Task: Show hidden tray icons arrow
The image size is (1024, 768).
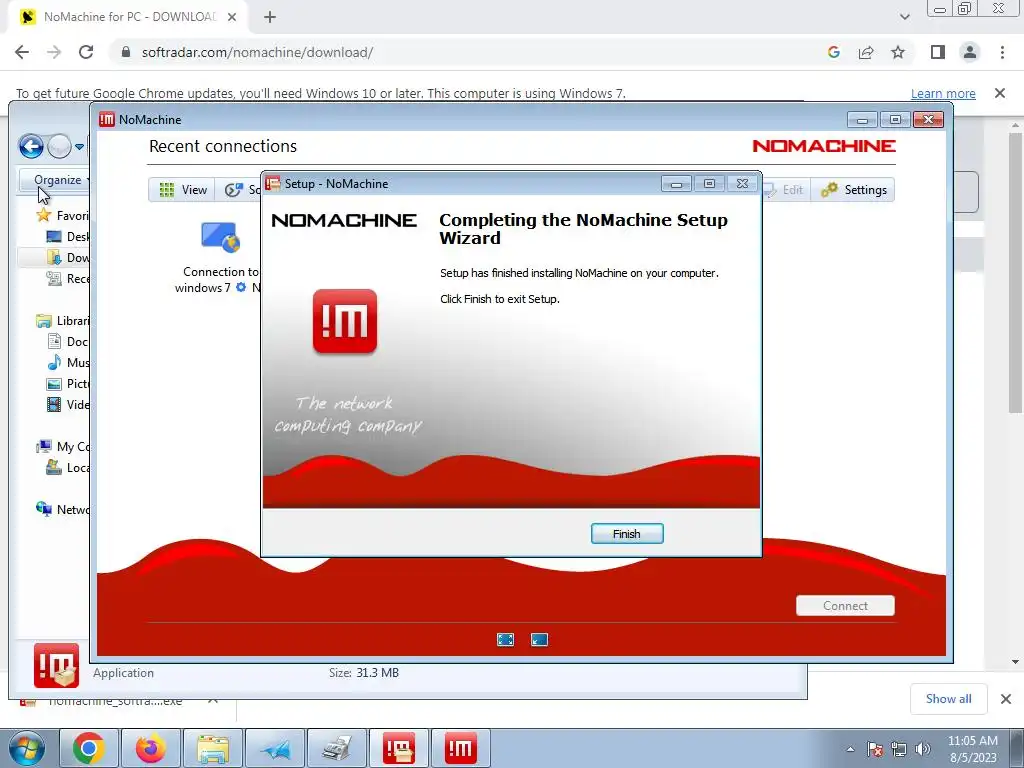Action: coord(850,749)
